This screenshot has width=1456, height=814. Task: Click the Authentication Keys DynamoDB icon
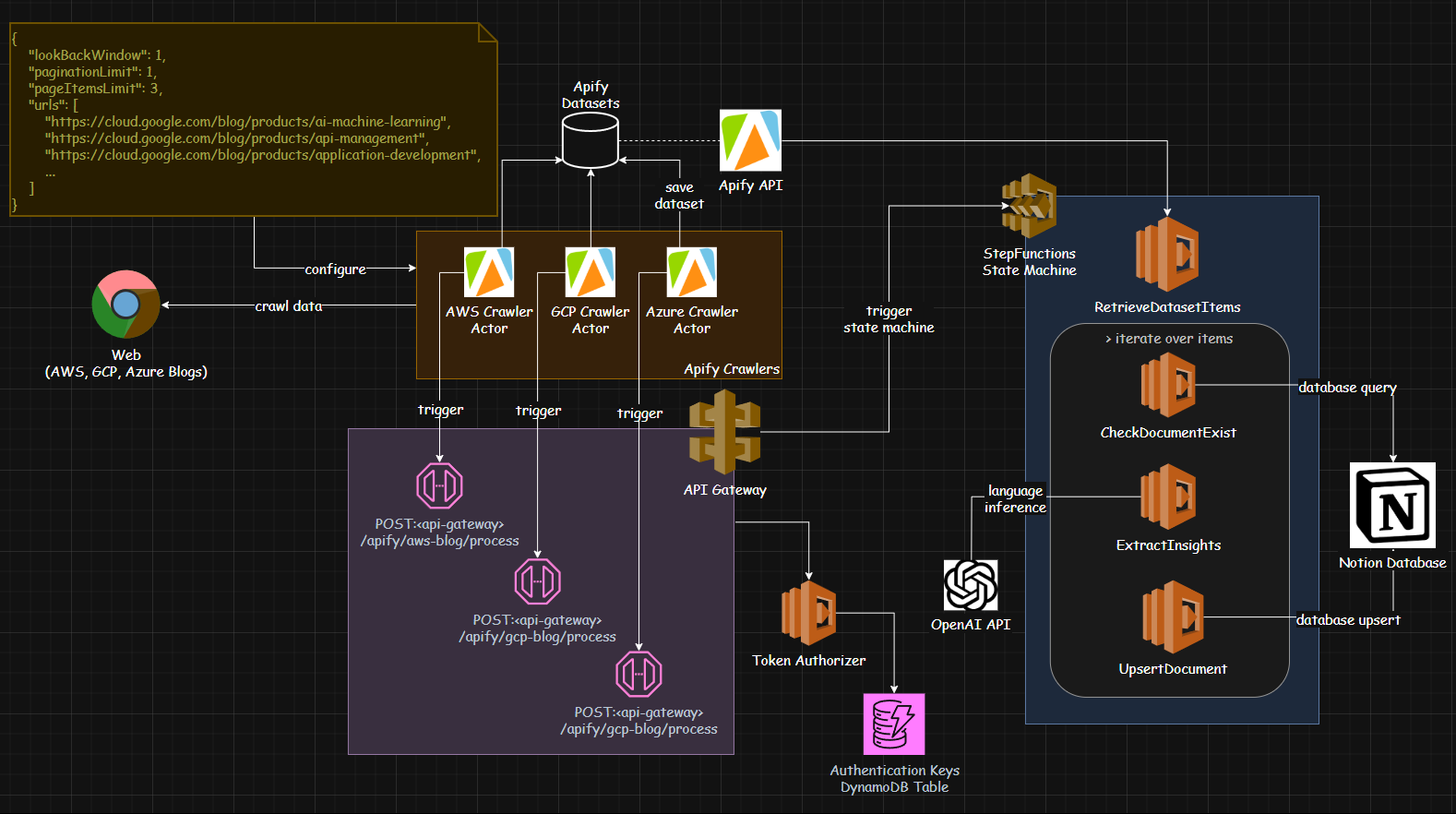tap(894, 724)
